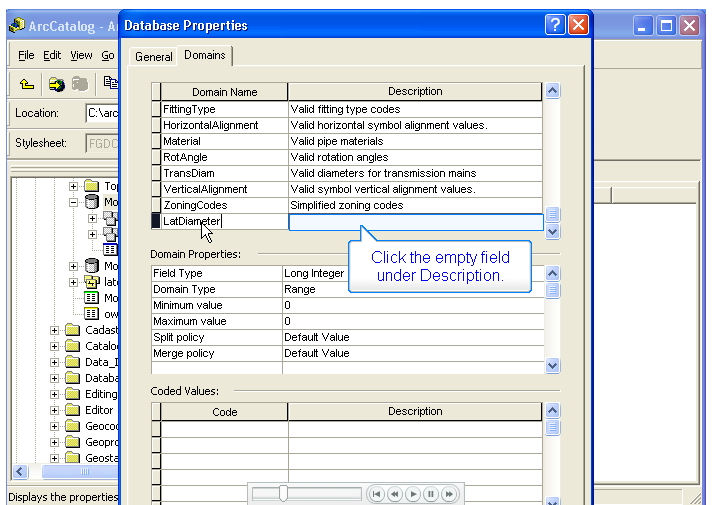715x505 pixels.
Task: Click the Up One Level toolbar icon
Action: point(27,84)
